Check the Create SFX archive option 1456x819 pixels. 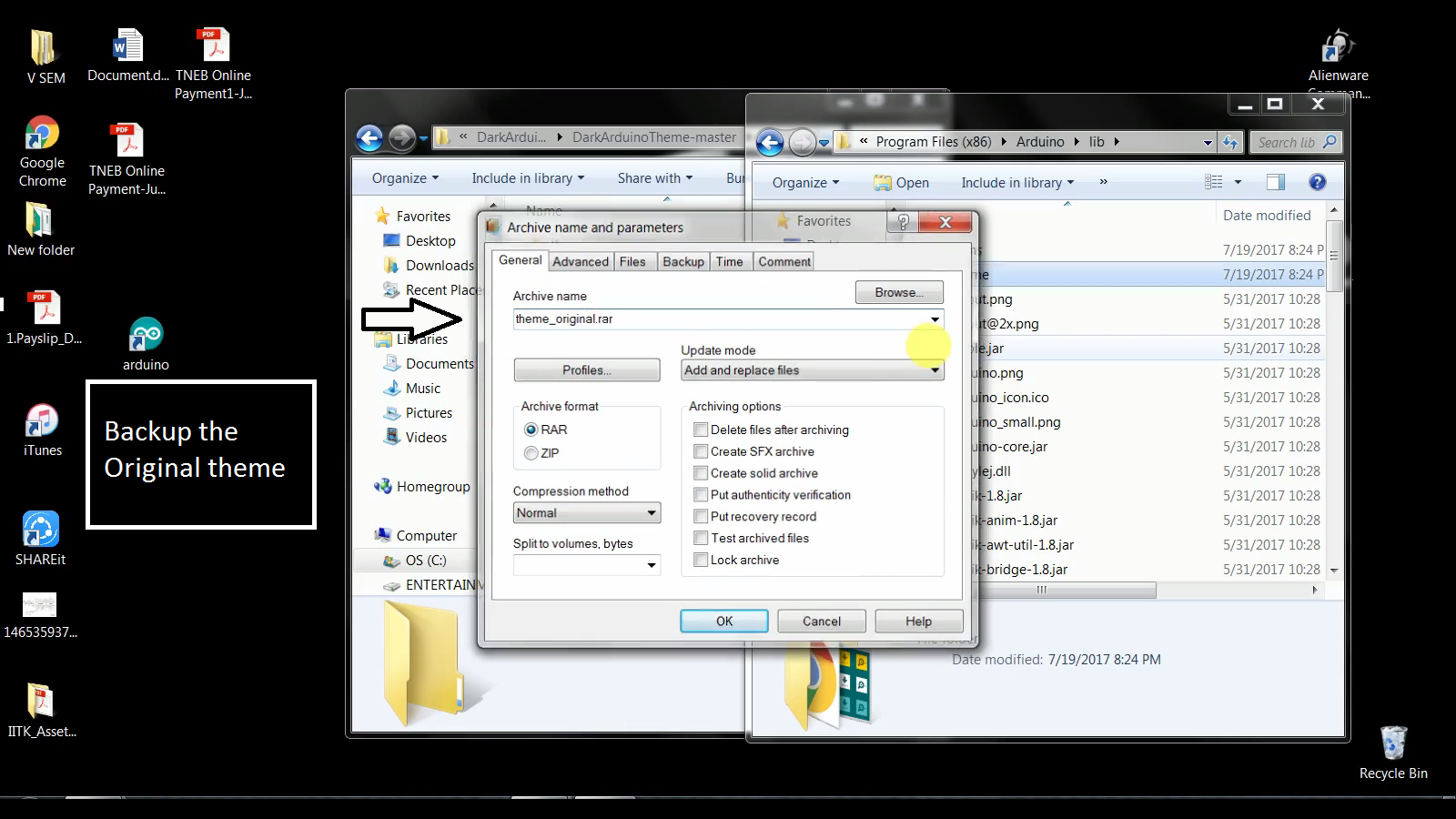(x=701, y=451)
